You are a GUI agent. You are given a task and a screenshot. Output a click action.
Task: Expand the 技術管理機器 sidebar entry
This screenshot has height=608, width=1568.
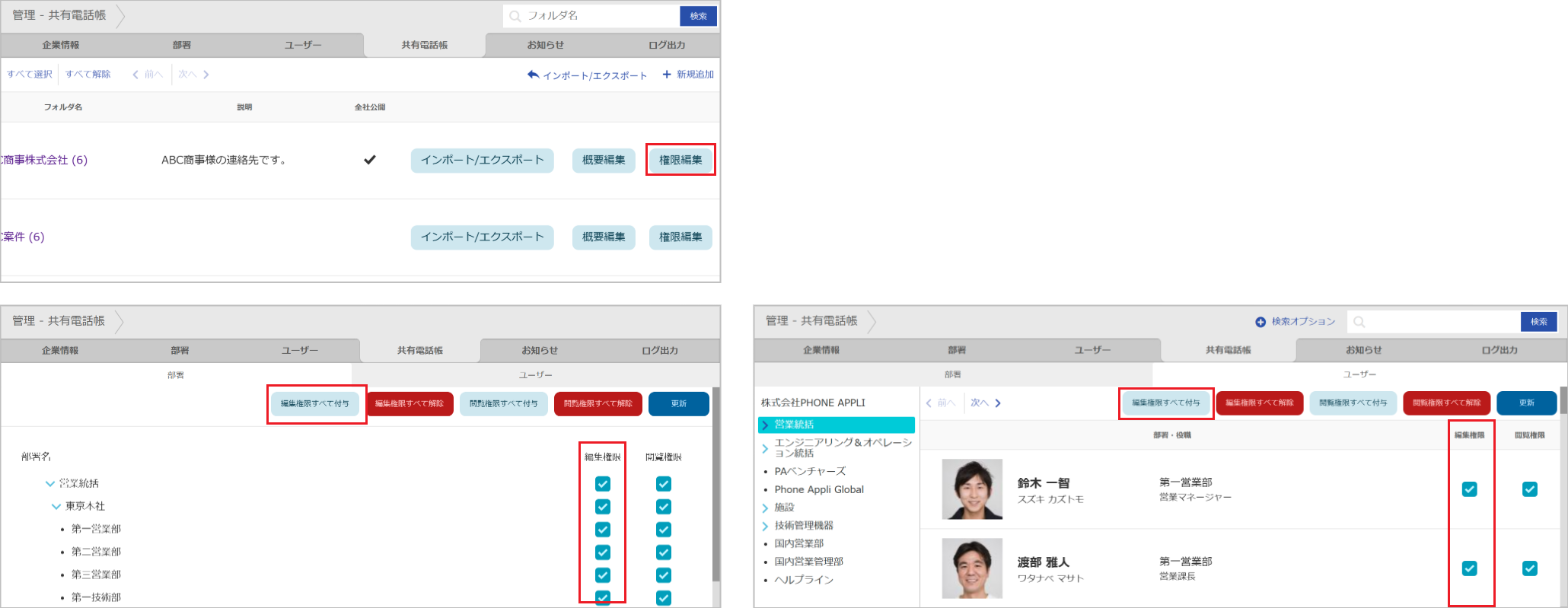pyautogui.click(x=765, y=526)
